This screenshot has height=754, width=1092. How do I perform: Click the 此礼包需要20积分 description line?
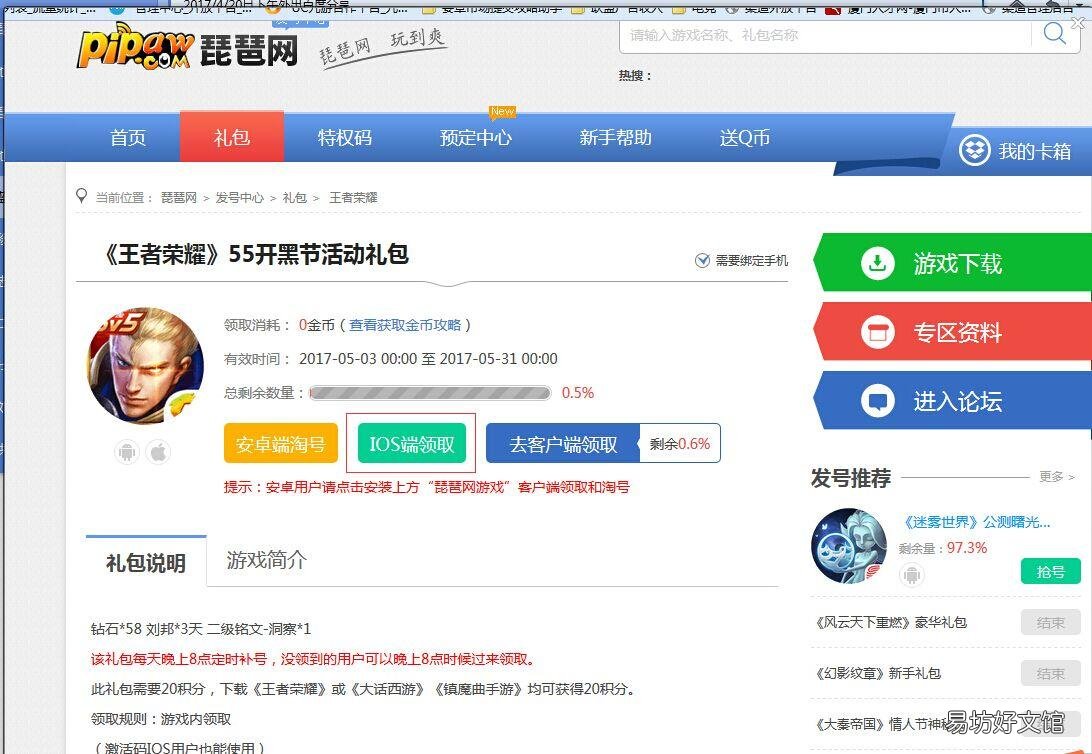[x=363, y=689]
